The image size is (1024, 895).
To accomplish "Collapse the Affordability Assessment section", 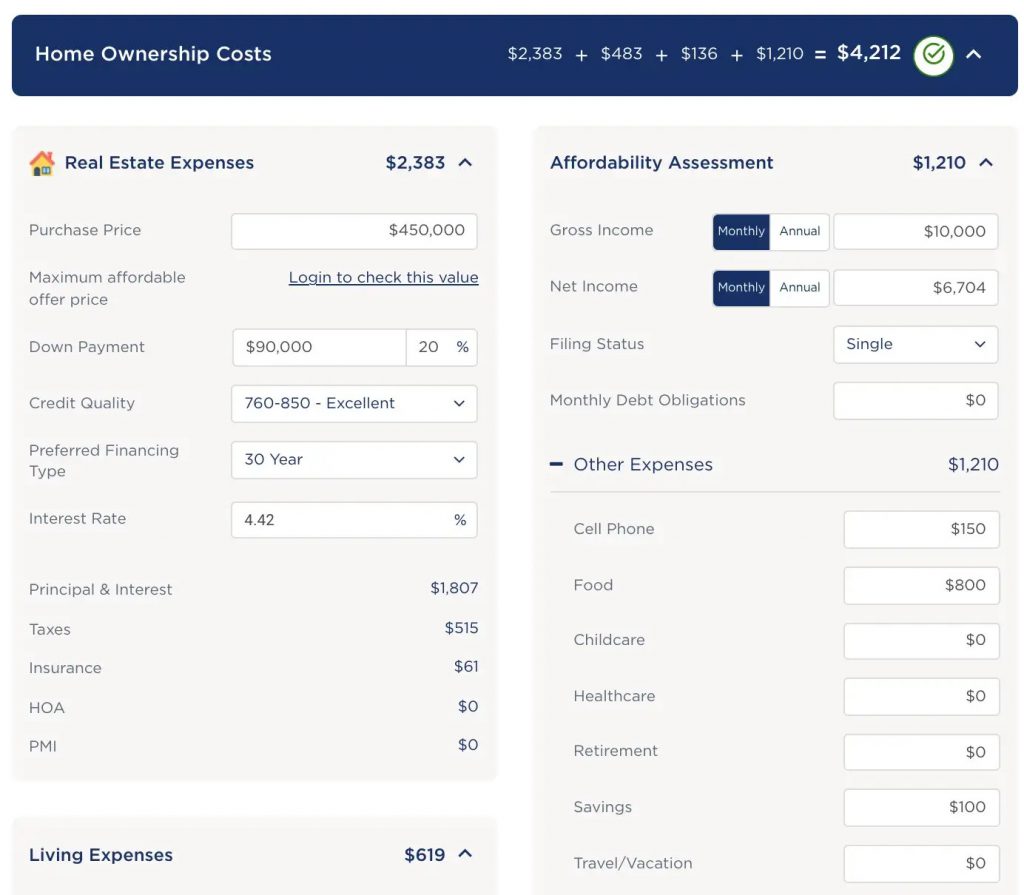I will (986, 163).
